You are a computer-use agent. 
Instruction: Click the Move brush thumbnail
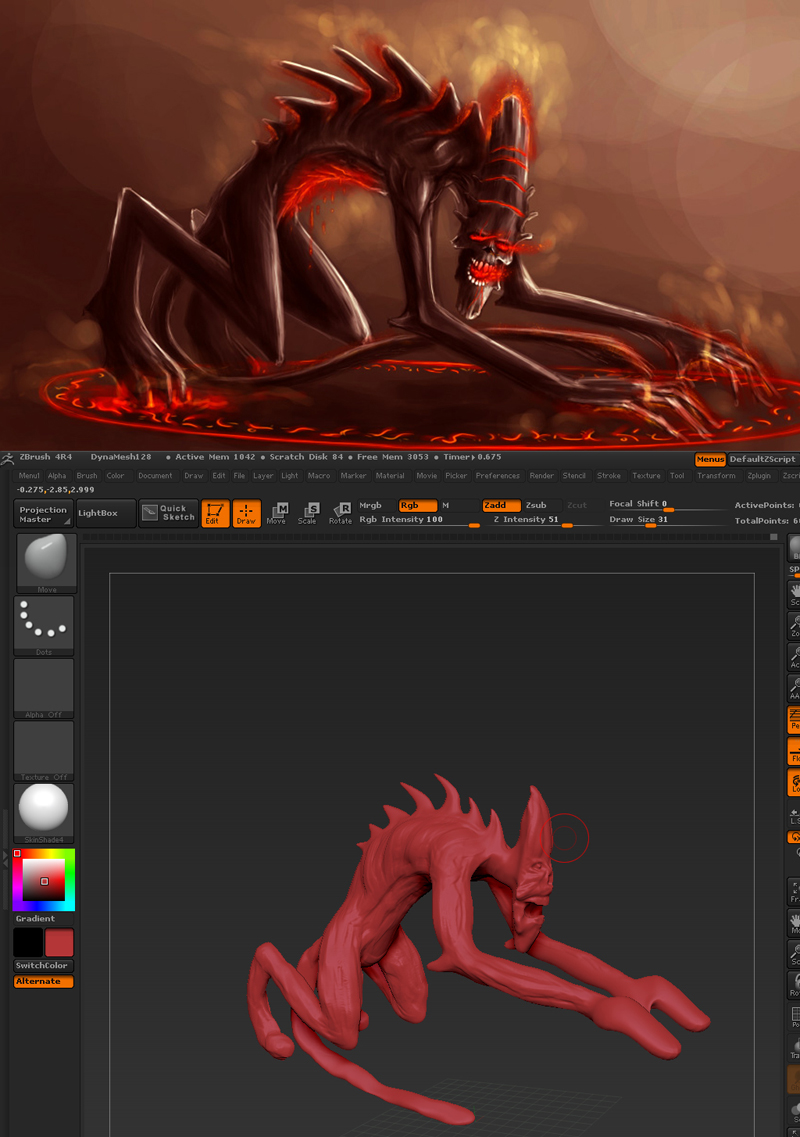(x=44, y=562)
